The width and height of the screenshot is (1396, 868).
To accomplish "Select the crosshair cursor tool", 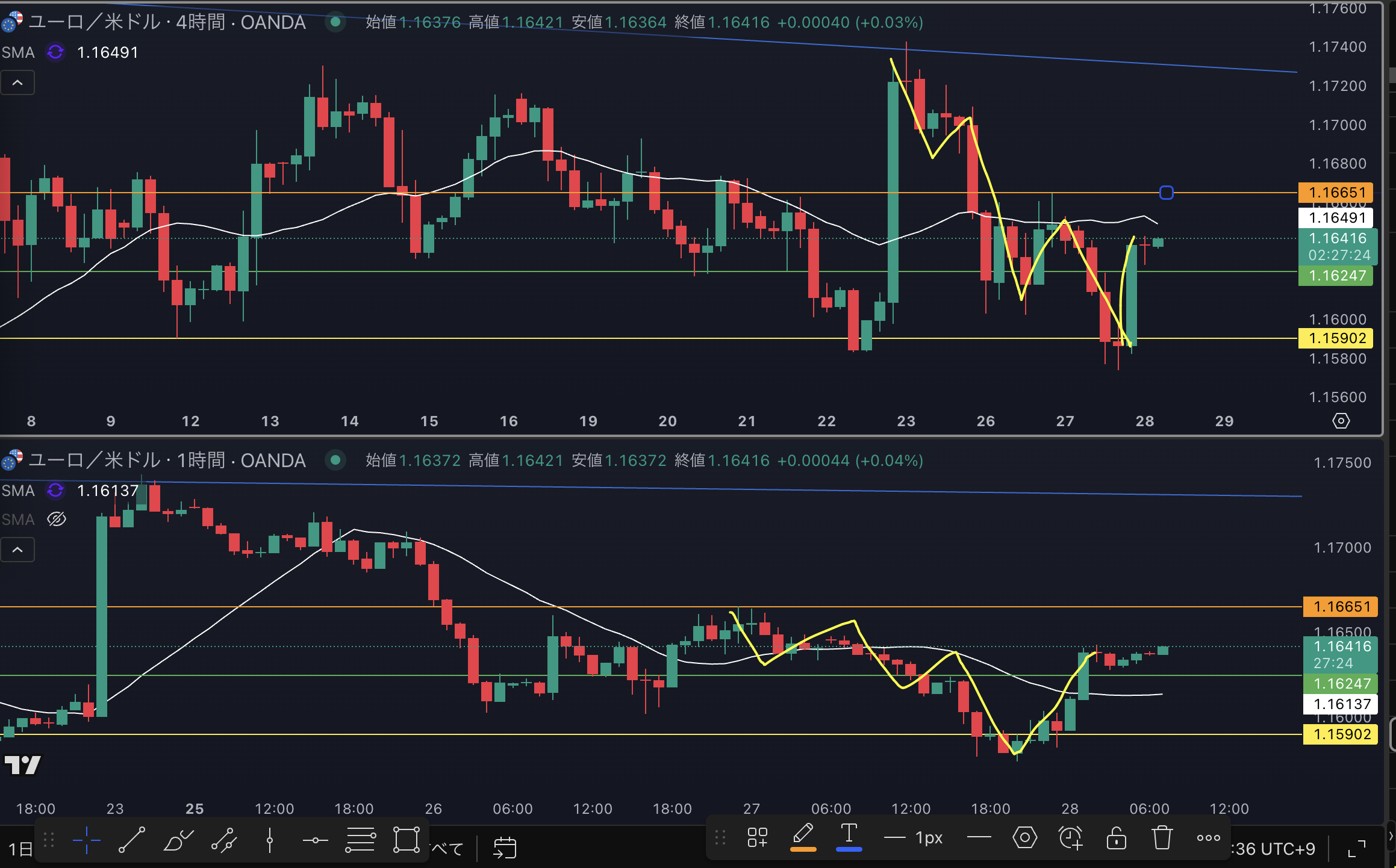I will click(x=86, y=840).
